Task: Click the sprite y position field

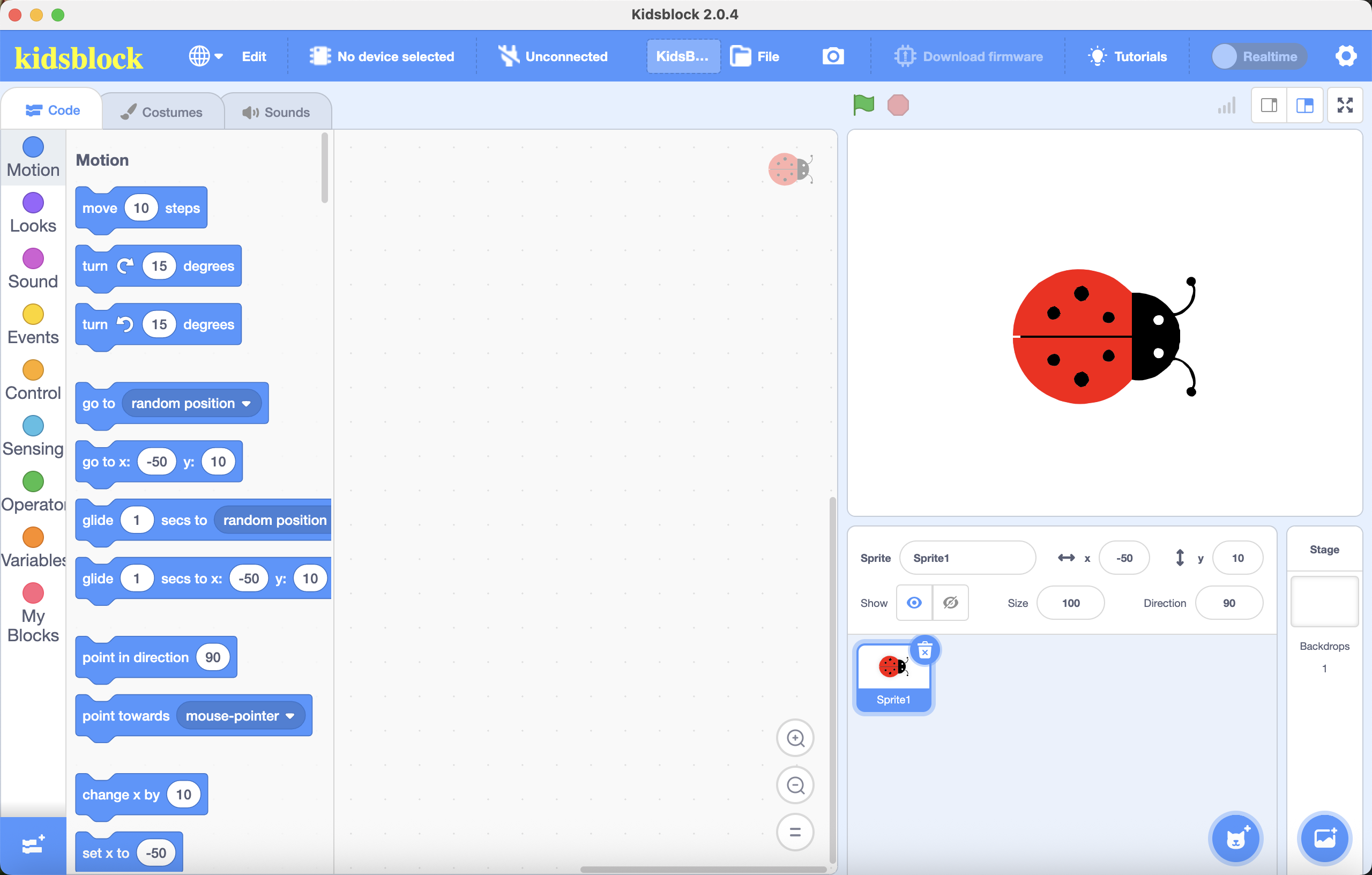Action: (x=1237, y=558)
